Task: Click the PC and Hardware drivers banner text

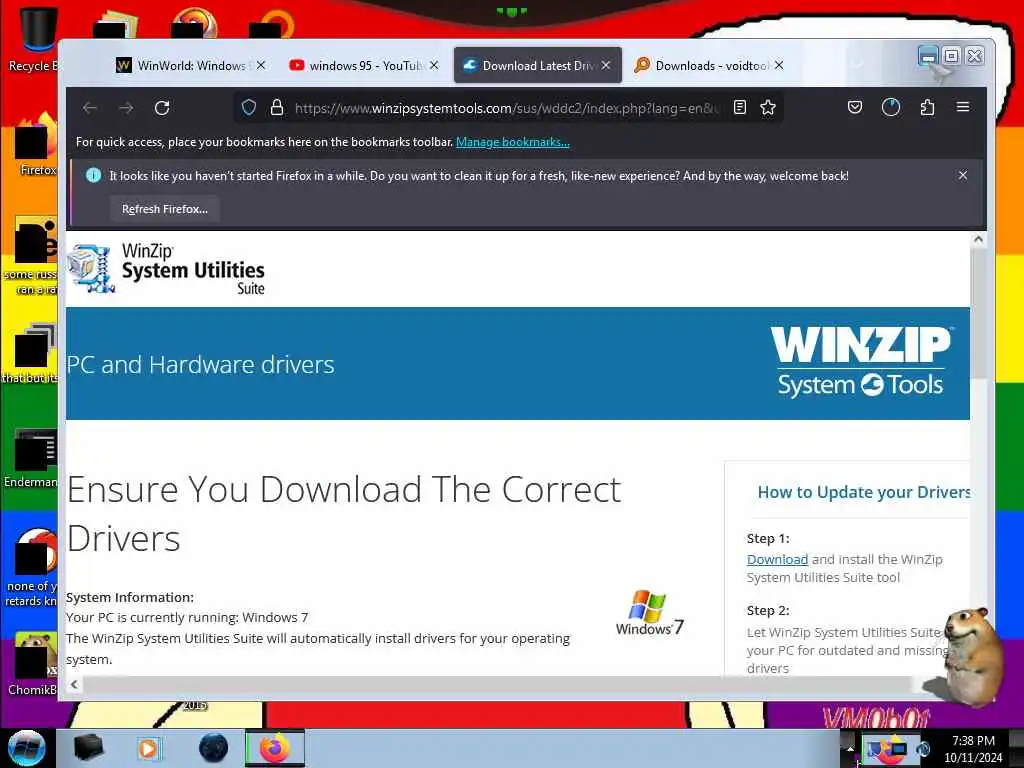Action: [200, 364]
